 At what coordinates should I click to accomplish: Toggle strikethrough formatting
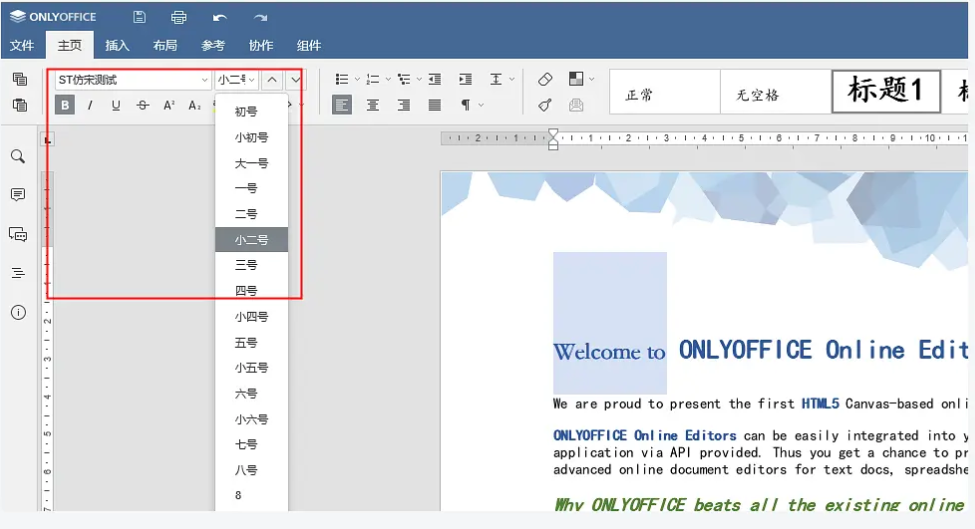coord(142,105)
